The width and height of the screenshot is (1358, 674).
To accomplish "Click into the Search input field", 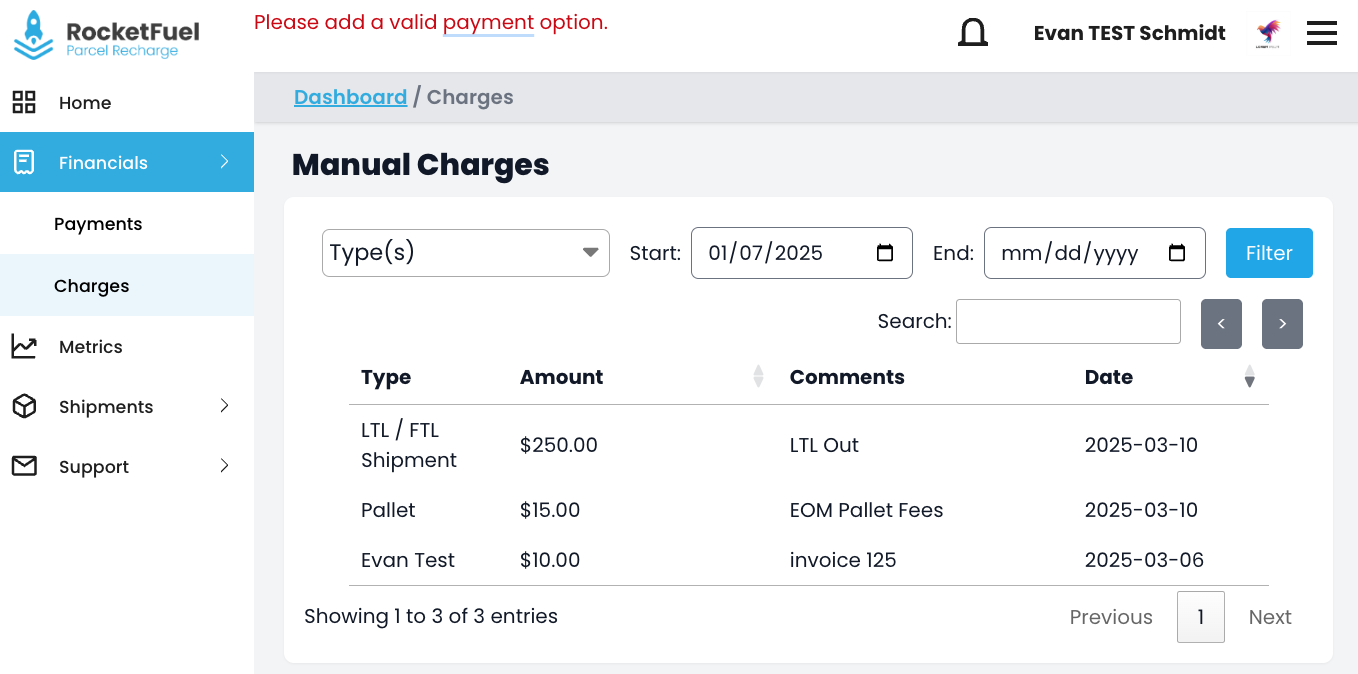I will (x=1067, y=322).
